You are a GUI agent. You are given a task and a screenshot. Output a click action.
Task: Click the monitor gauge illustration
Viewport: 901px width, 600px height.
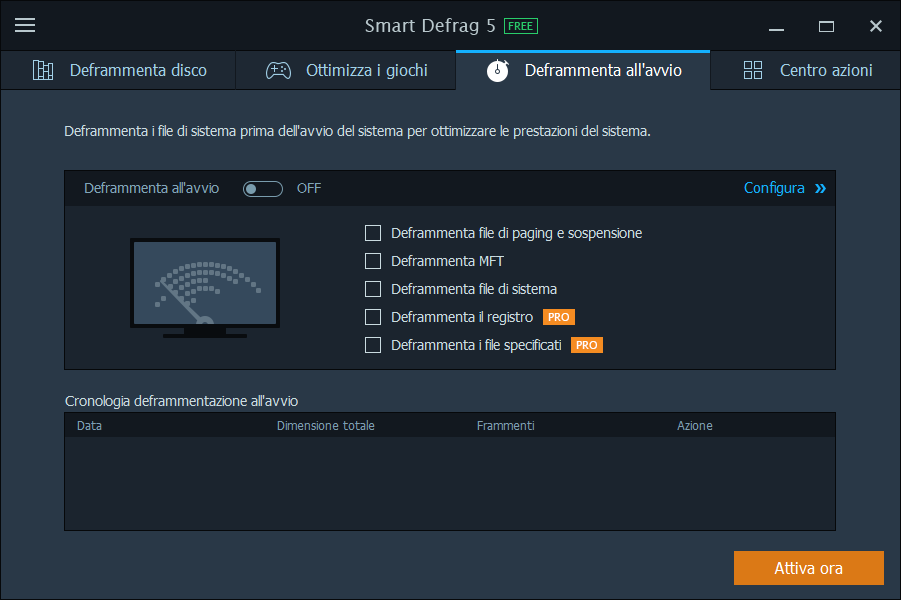pos(205,288)
